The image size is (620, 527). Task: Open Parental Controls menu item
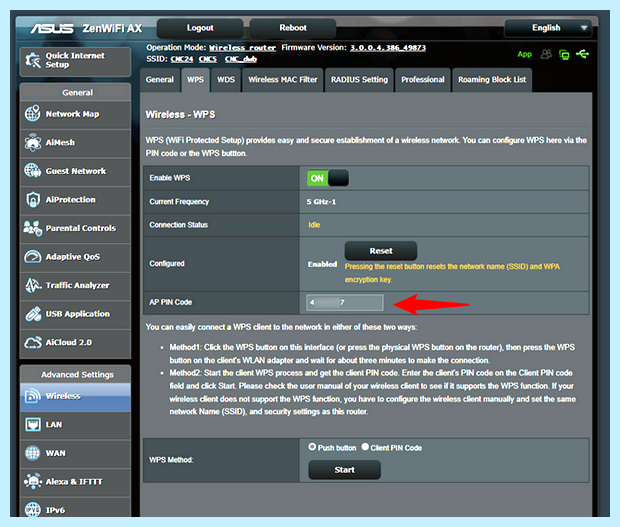tap(75, 228)
